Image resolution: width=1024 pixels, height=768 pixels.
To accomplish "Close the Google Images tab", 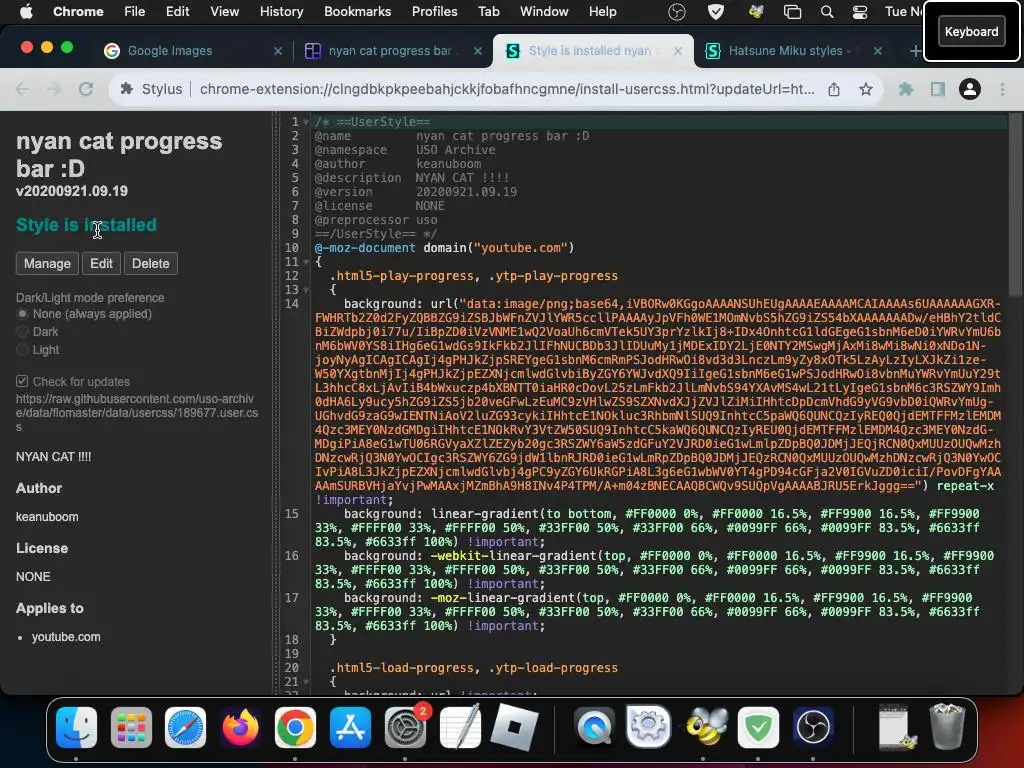I will pos(278,51).
